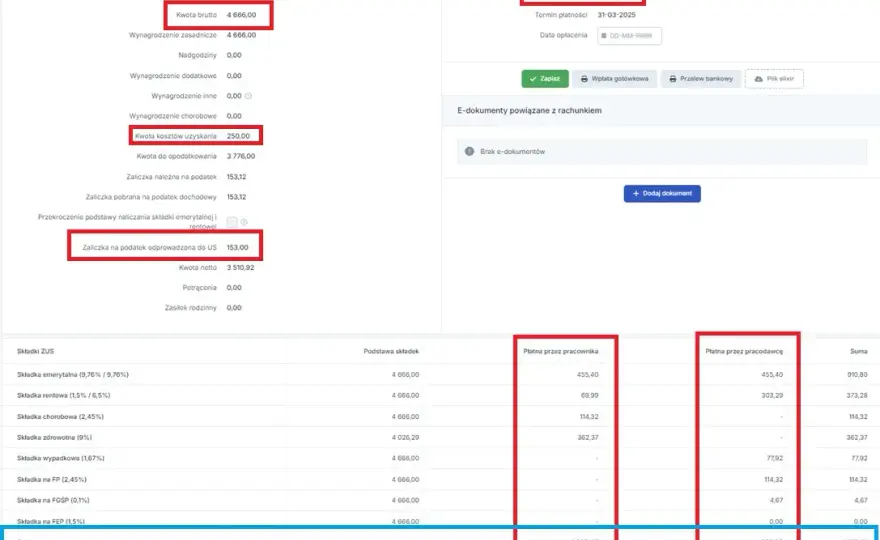Select the Składka chorobowa (2,45%) row label
880x540 pixels.
pos(60,417)
